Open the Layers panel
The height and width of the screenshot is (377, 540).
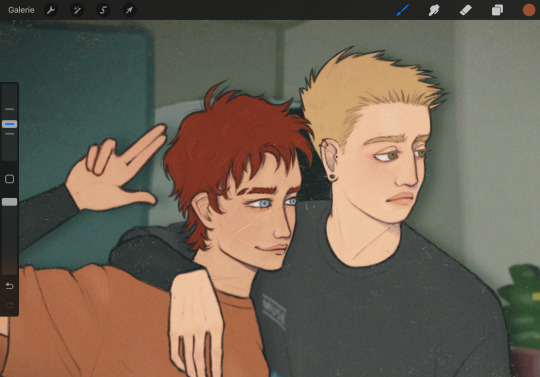pos(497,10)
